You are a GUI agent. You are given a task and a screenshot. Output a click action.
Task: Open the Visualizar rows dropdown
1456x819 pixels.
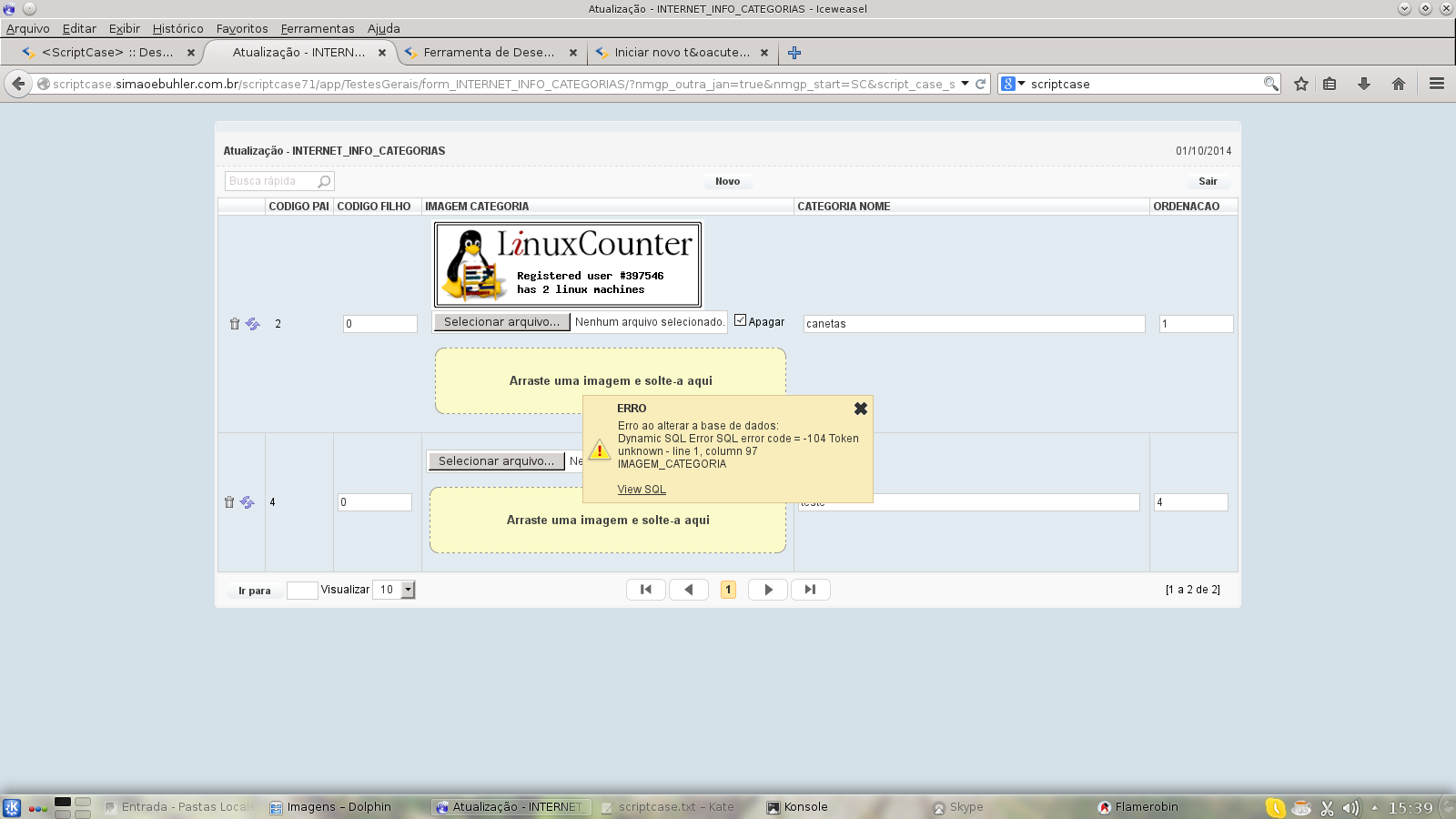[408, 590]
